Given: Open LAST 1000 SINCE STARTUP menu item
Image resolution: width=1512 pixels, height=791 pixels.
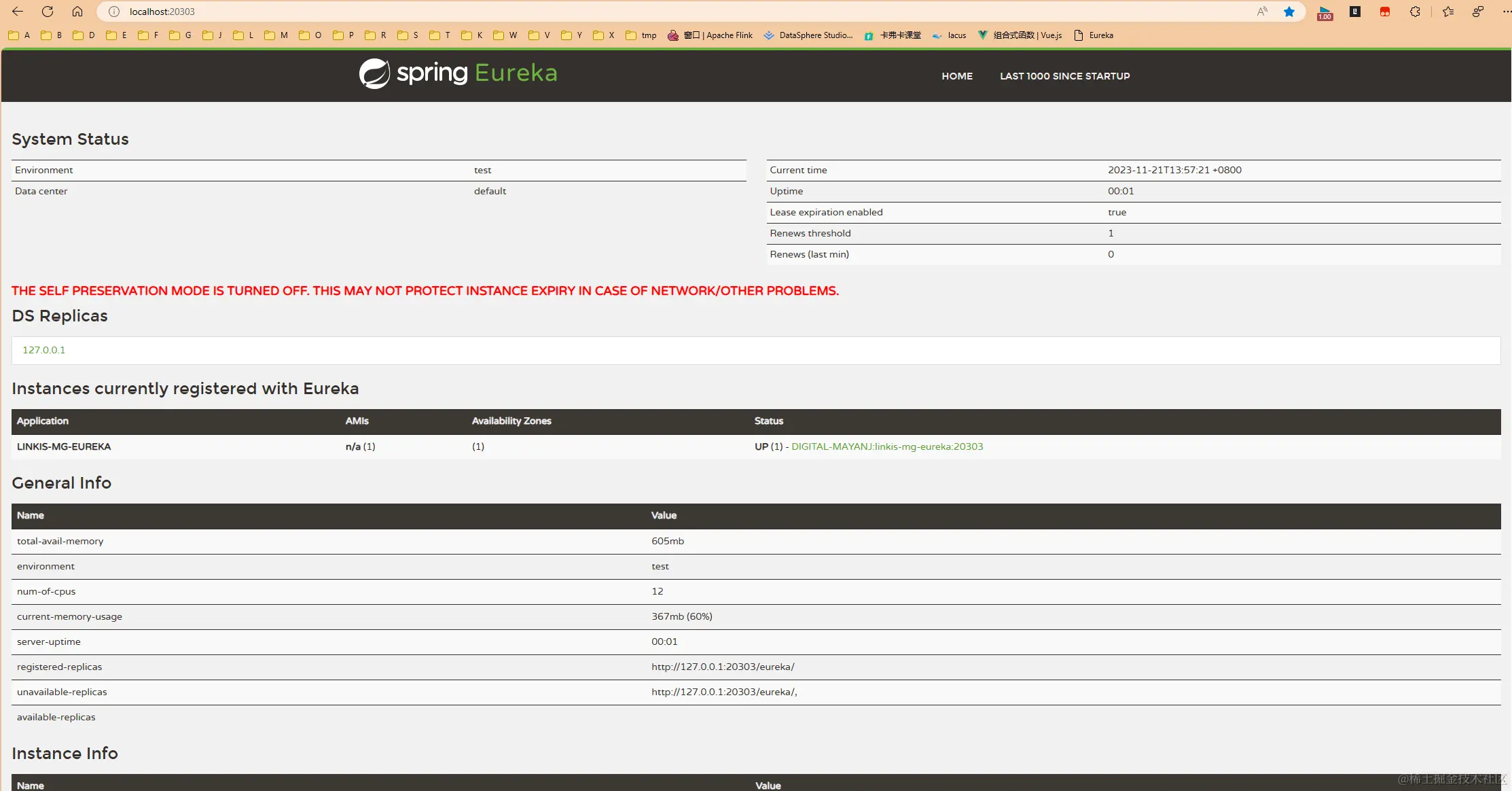Looking at the screenshot, I should pos(1064,76).
